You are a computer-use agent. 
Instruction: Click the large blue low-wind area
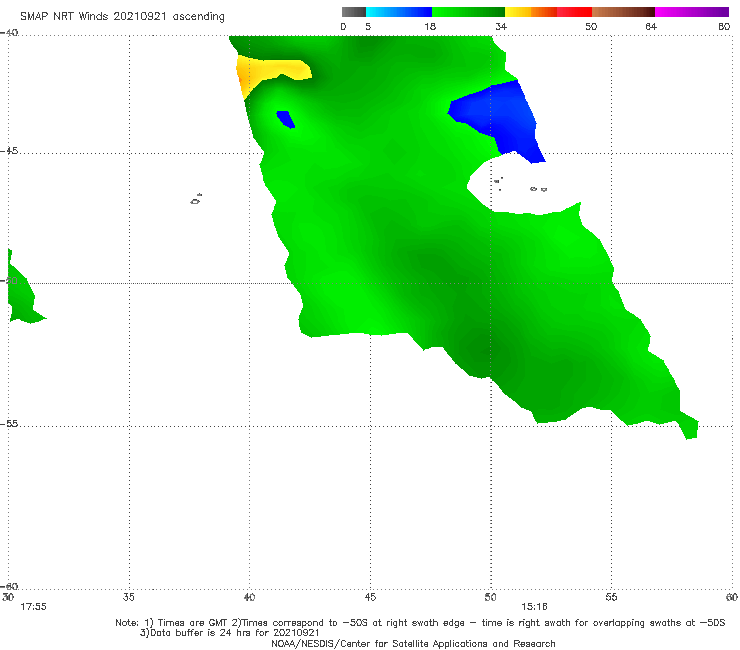(503, 118)
